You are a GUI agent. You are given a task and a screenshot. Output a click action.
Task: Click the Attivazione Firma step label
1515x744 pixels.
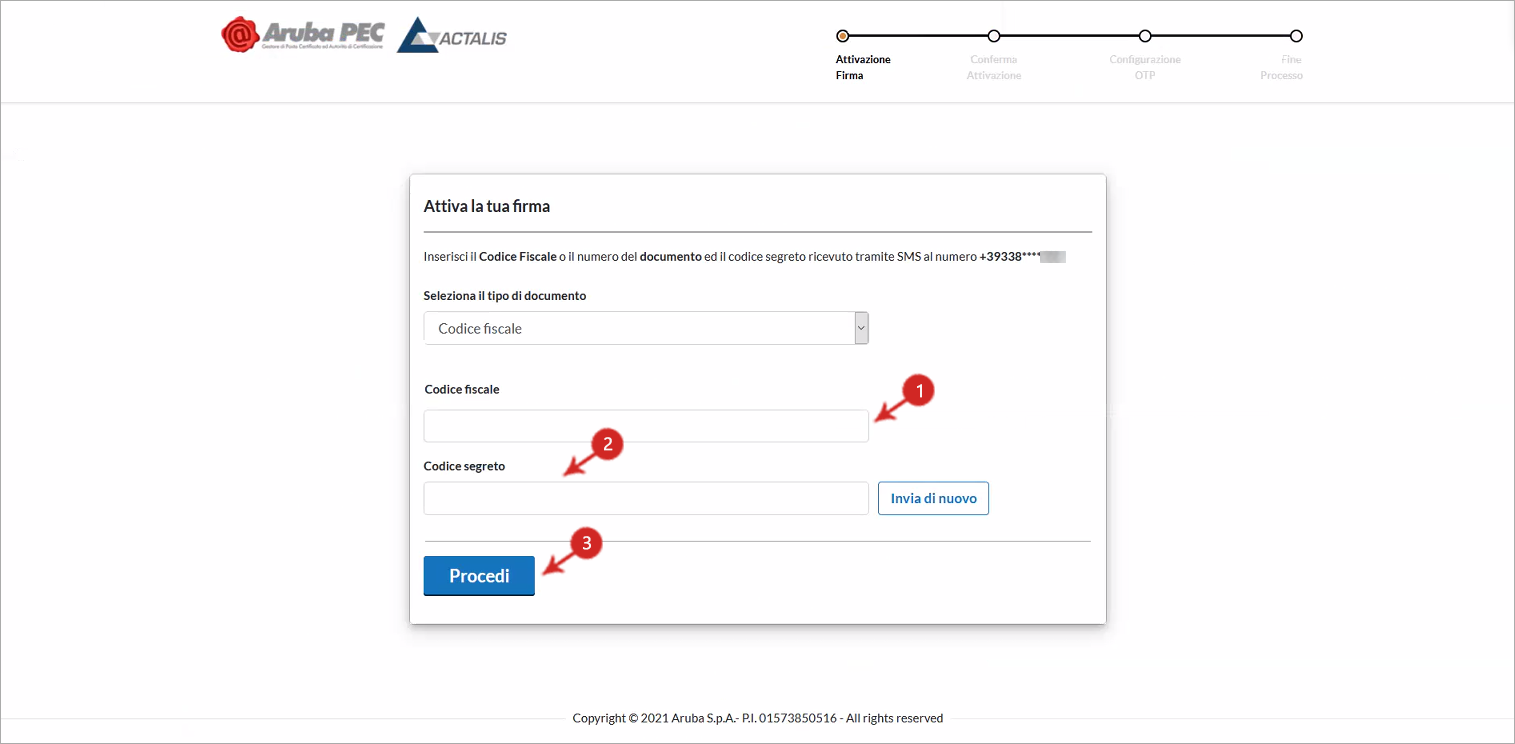(862, 67)
